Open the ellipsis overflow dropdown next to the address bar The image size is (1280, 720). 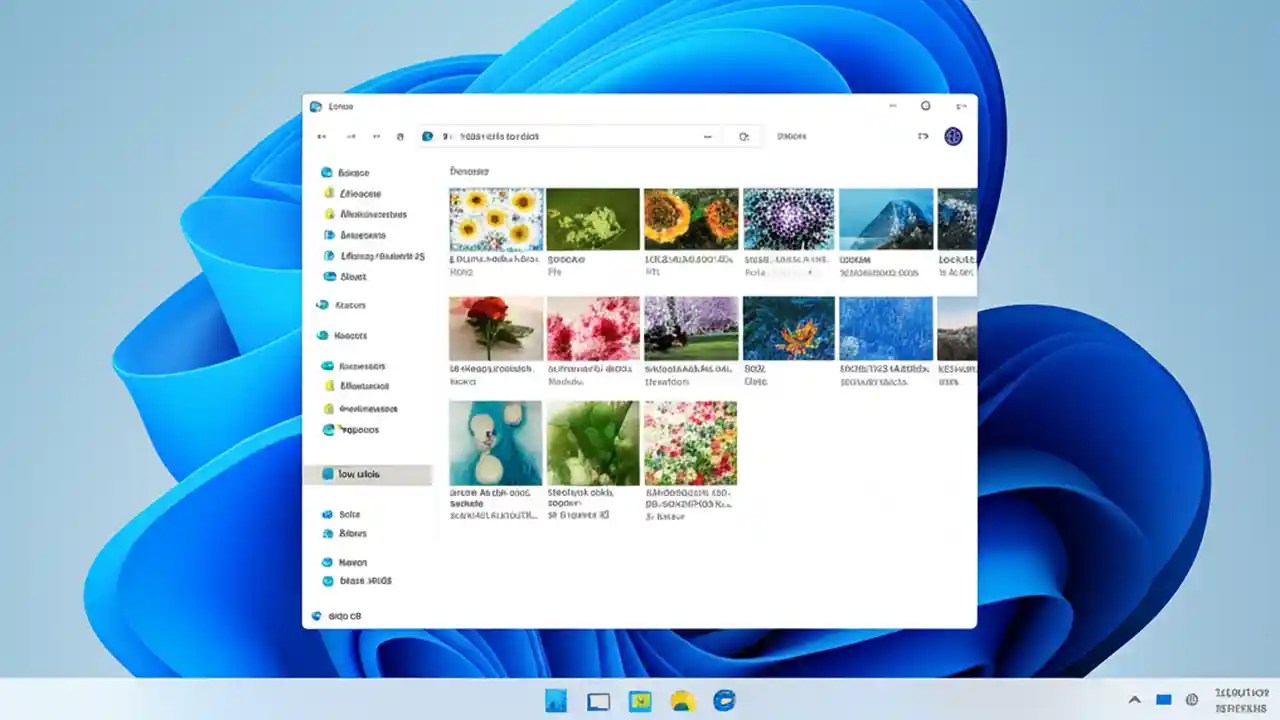pos(708,136)
